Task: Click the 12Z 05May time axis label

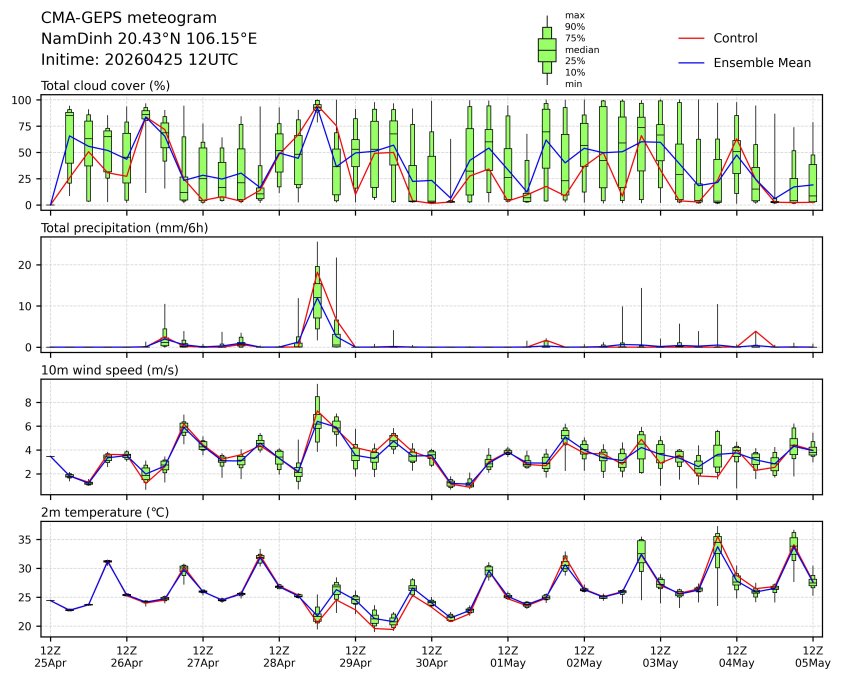Action: [812, 656]
